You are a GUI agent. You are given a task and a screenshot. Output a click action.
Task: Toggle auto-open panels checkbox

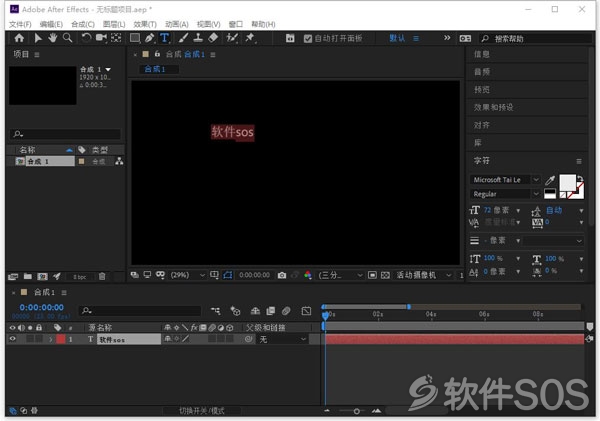(x=308, y=39)
